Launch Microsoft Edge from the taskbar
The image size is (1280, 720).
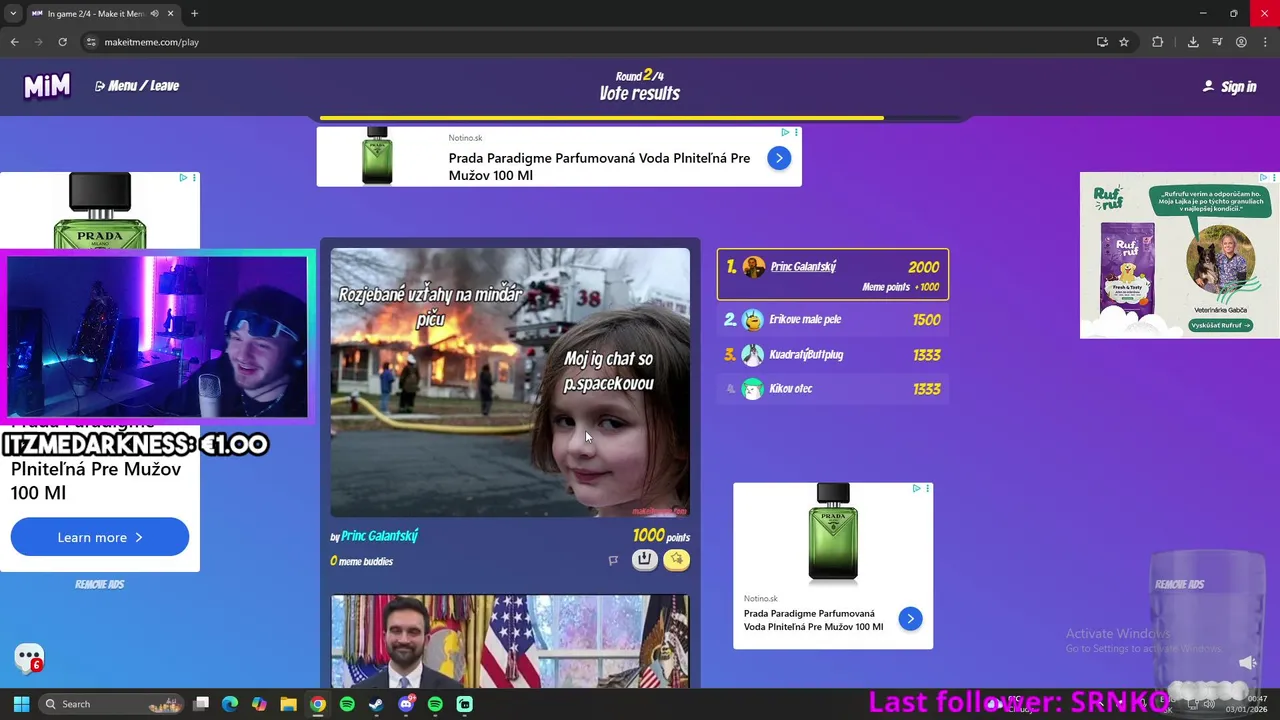230,704
